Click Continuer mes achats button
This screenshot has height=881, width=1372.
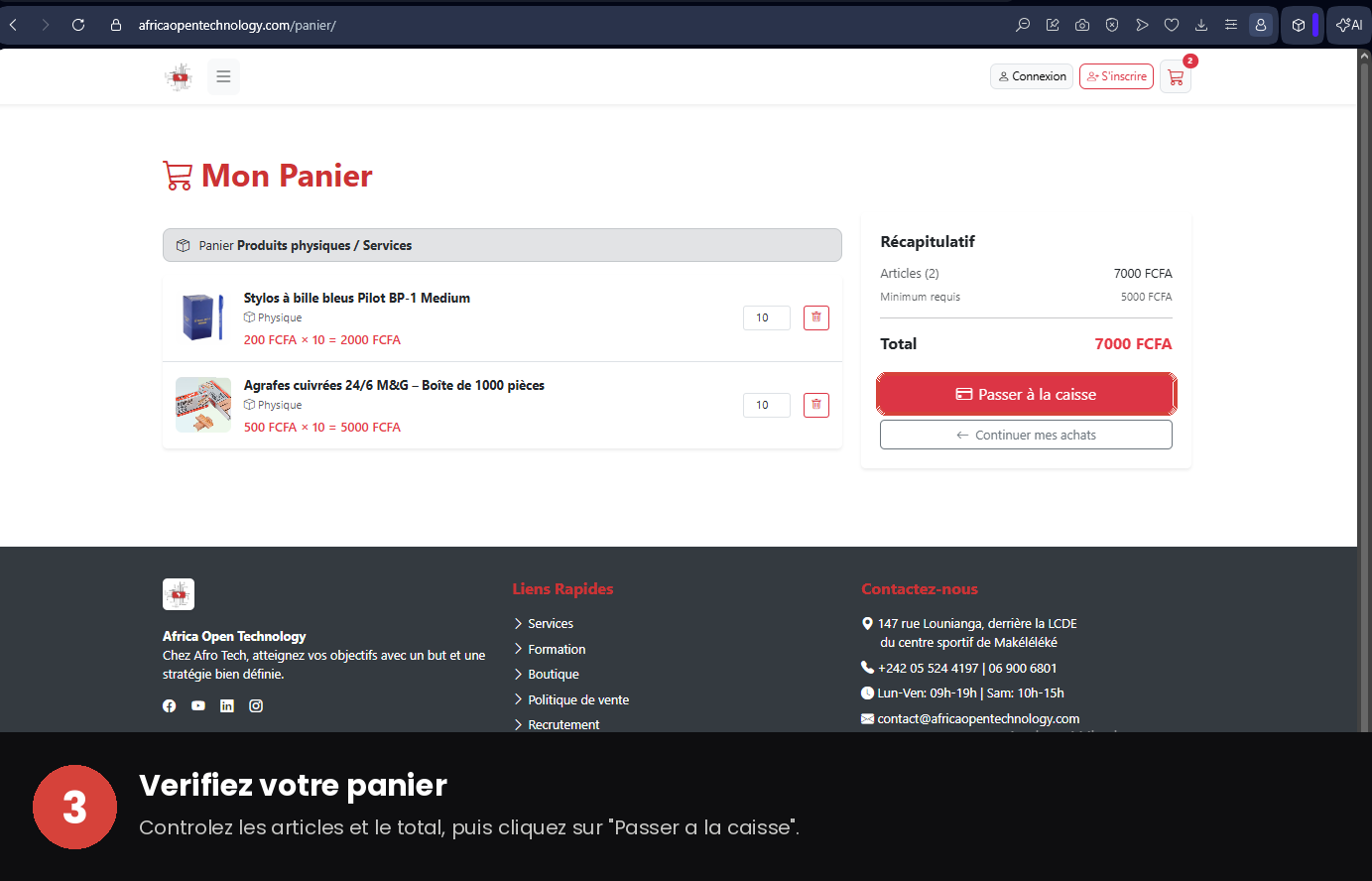coord(1026,435)
